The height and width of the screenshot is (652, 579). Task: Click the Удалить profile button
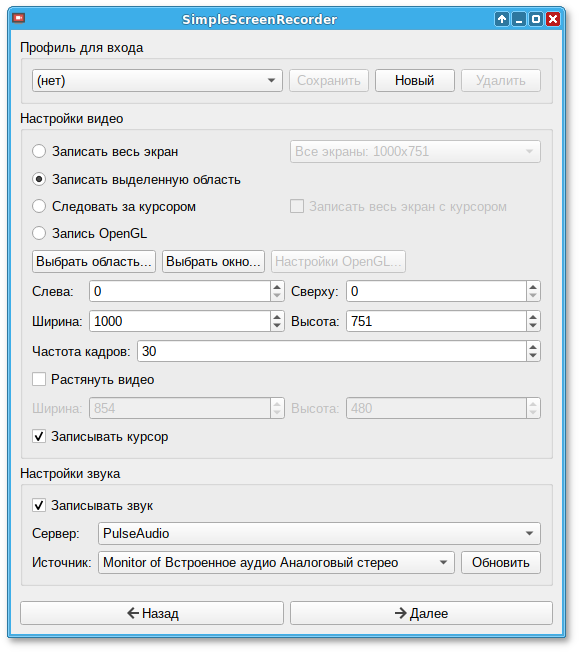[501, 80]
